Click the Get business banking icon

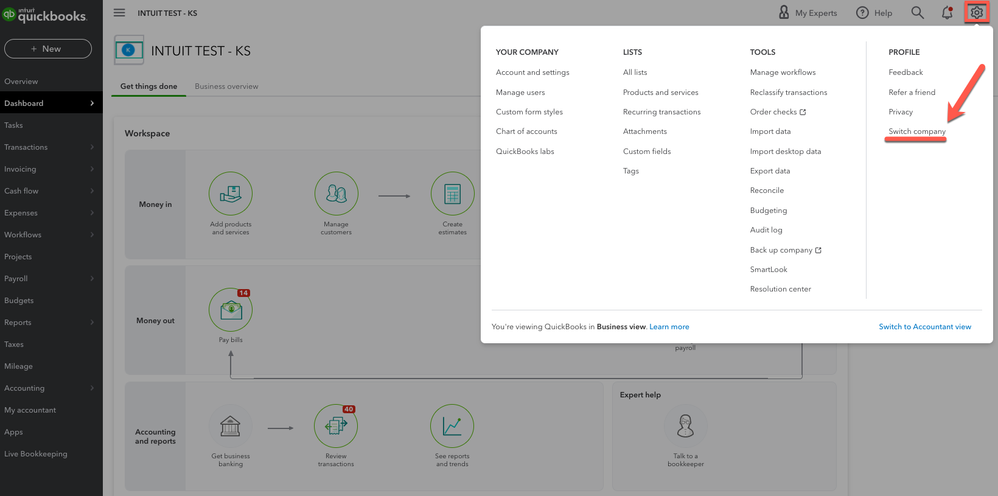click(230, 425)
